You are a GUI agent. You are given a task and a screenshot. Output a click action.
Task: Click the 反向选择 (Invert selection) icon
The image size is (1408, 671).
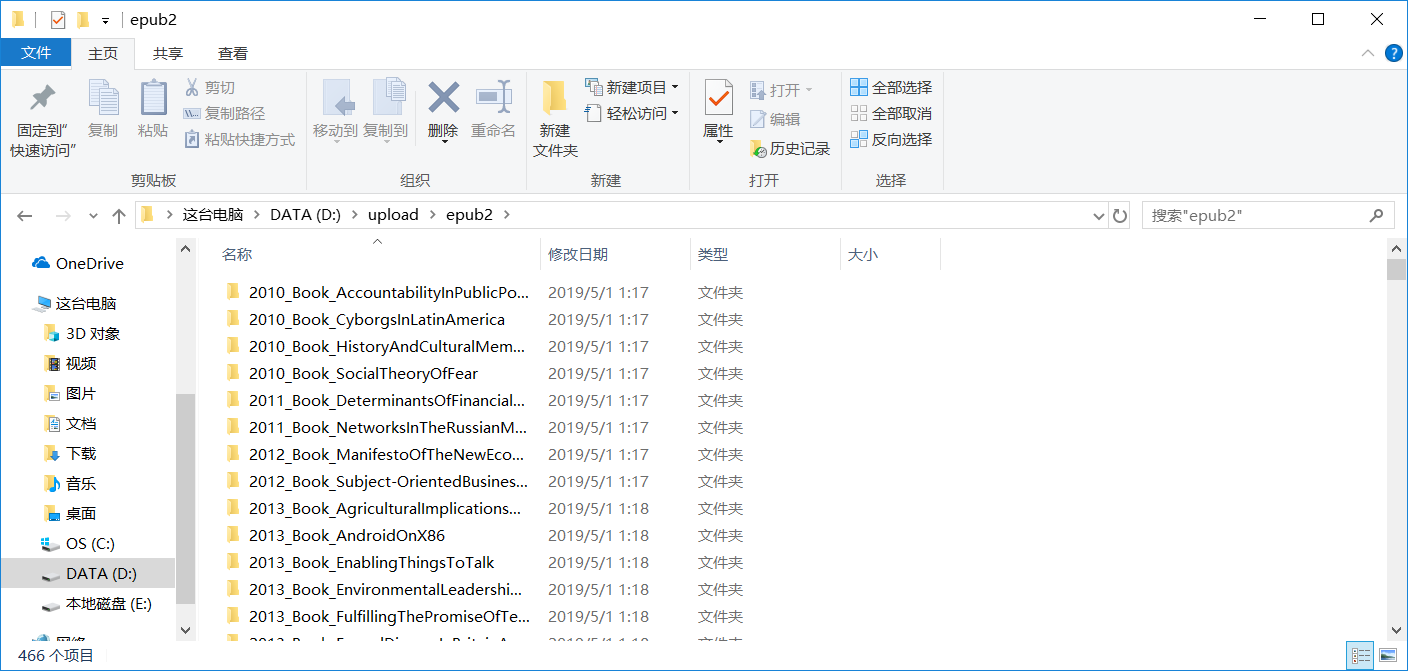coord(891,139)
